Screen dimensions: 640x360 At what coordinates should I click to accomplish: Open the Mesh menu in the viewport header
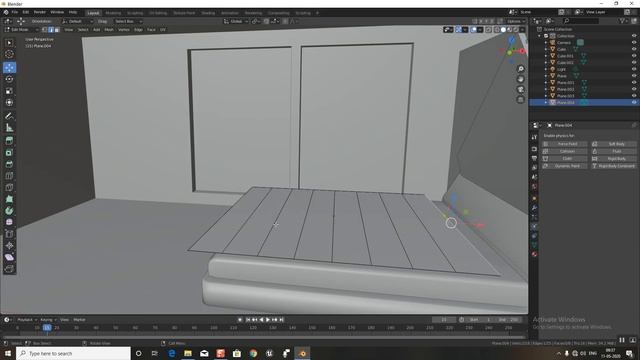pos(109,30)
